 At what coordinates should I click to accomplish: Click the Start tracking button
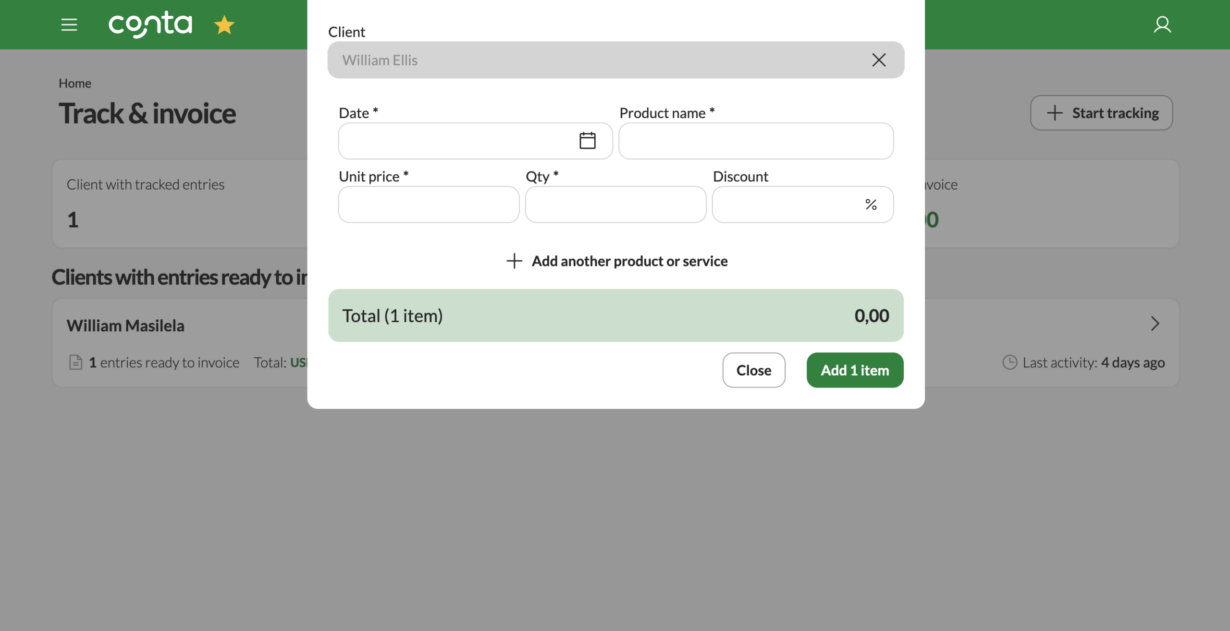(1101, 112)
